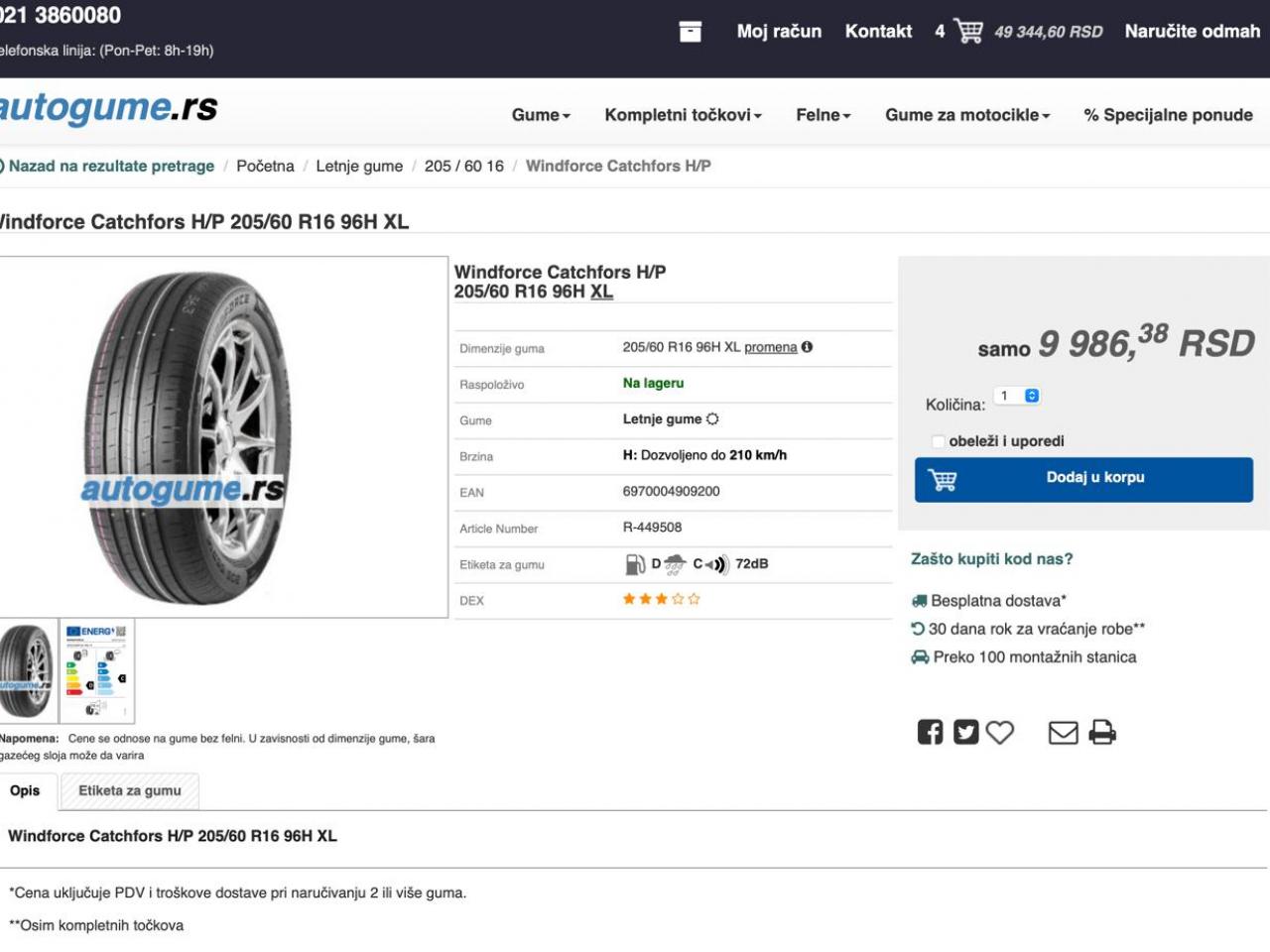This screenshot has width=1270, height=952.
Task: Click the promena dimension link
Action: pos(771,347)
